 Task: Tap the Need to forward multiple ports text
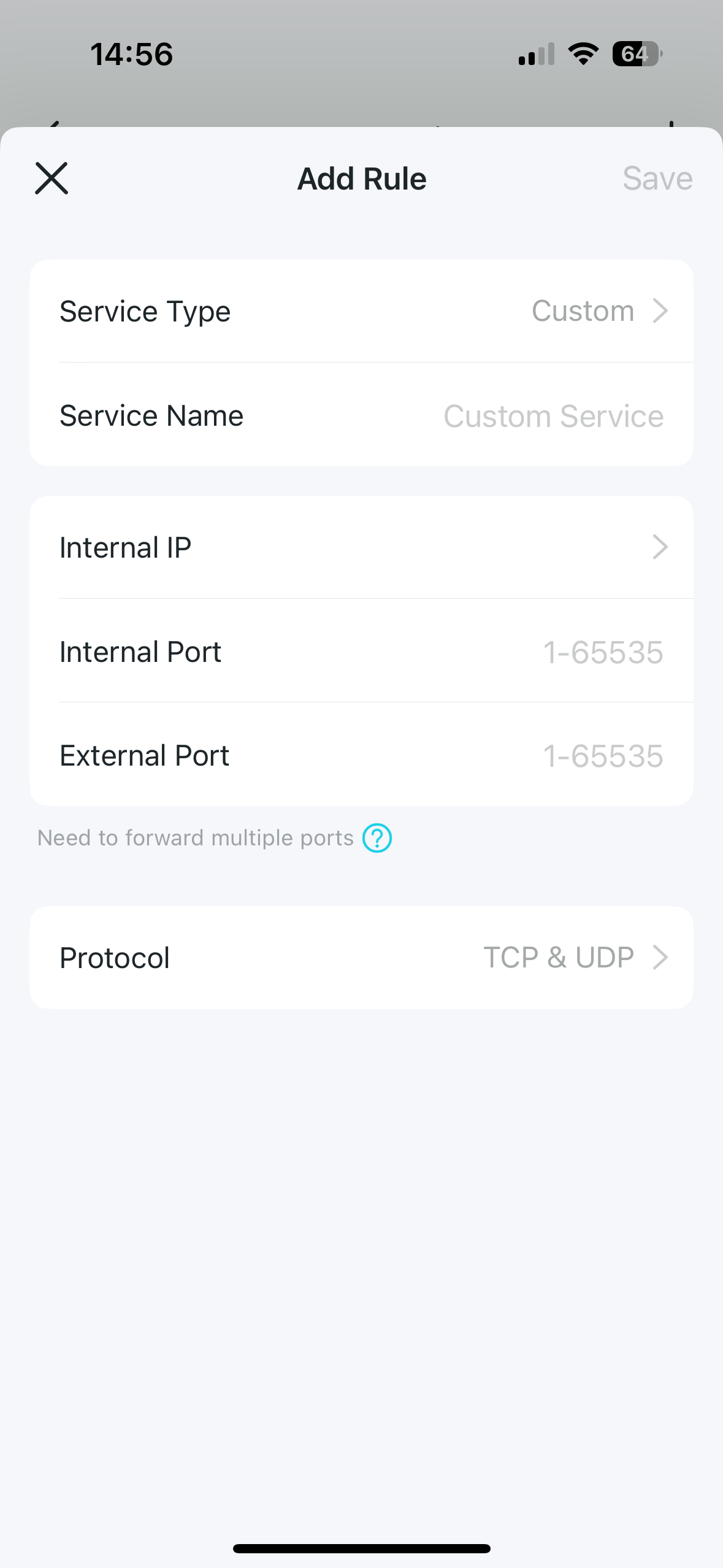tap(196, 838)
